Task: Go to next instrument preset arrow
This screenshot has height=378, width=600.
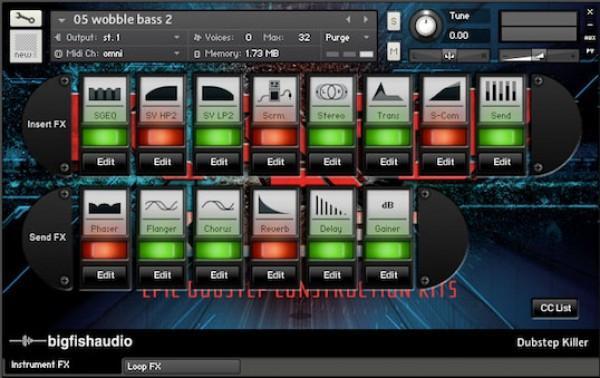Action: 366,20
